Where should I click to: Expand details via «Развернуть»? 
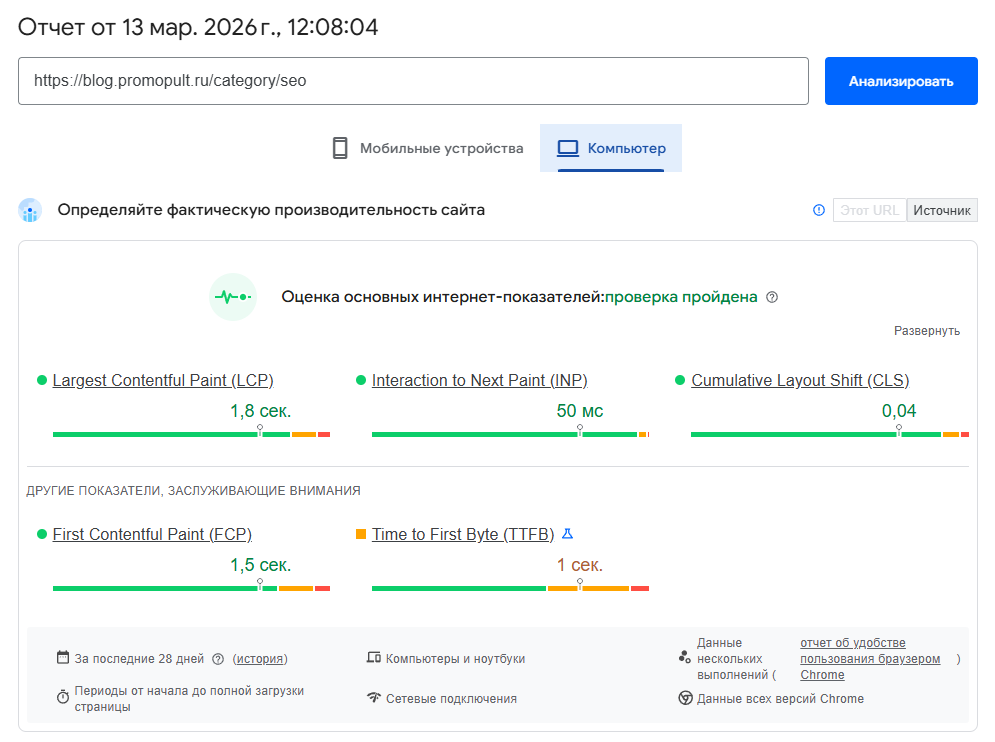click(x=927, y=330)
